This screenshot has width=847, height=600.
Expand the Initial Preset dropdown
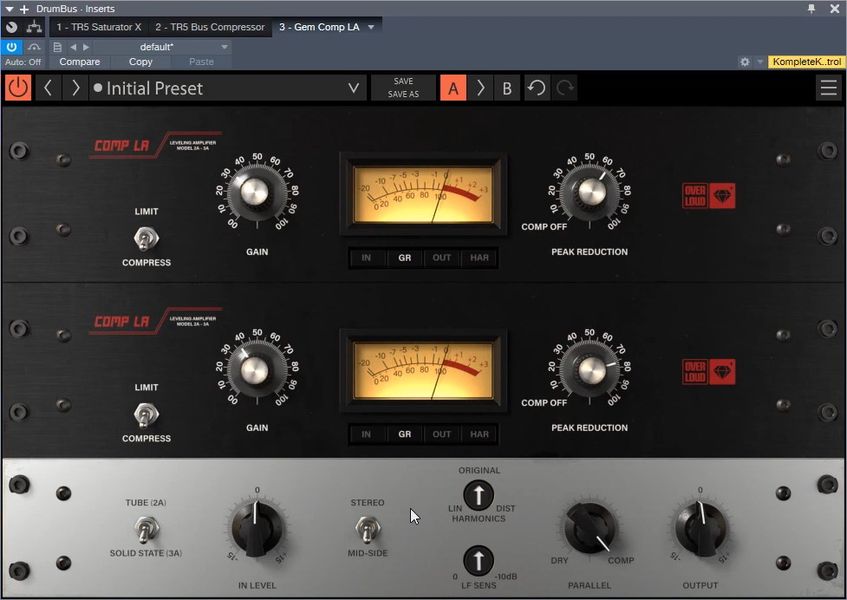[x=353, y=88]
